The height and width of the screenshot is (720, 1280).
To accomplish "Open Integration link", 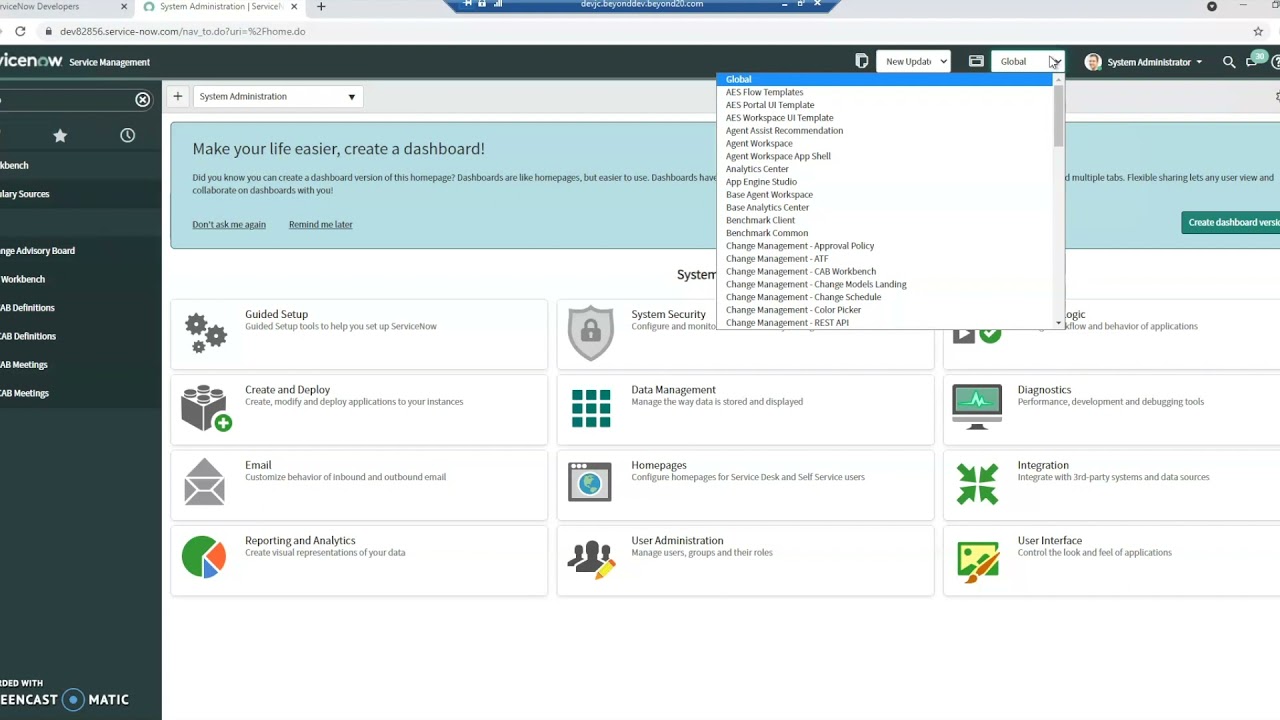I will pyautogui.click(x=1043, y=465).
